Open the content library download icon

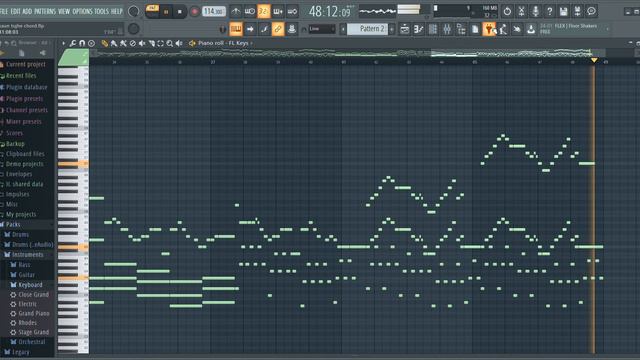(x=531, y=29)
